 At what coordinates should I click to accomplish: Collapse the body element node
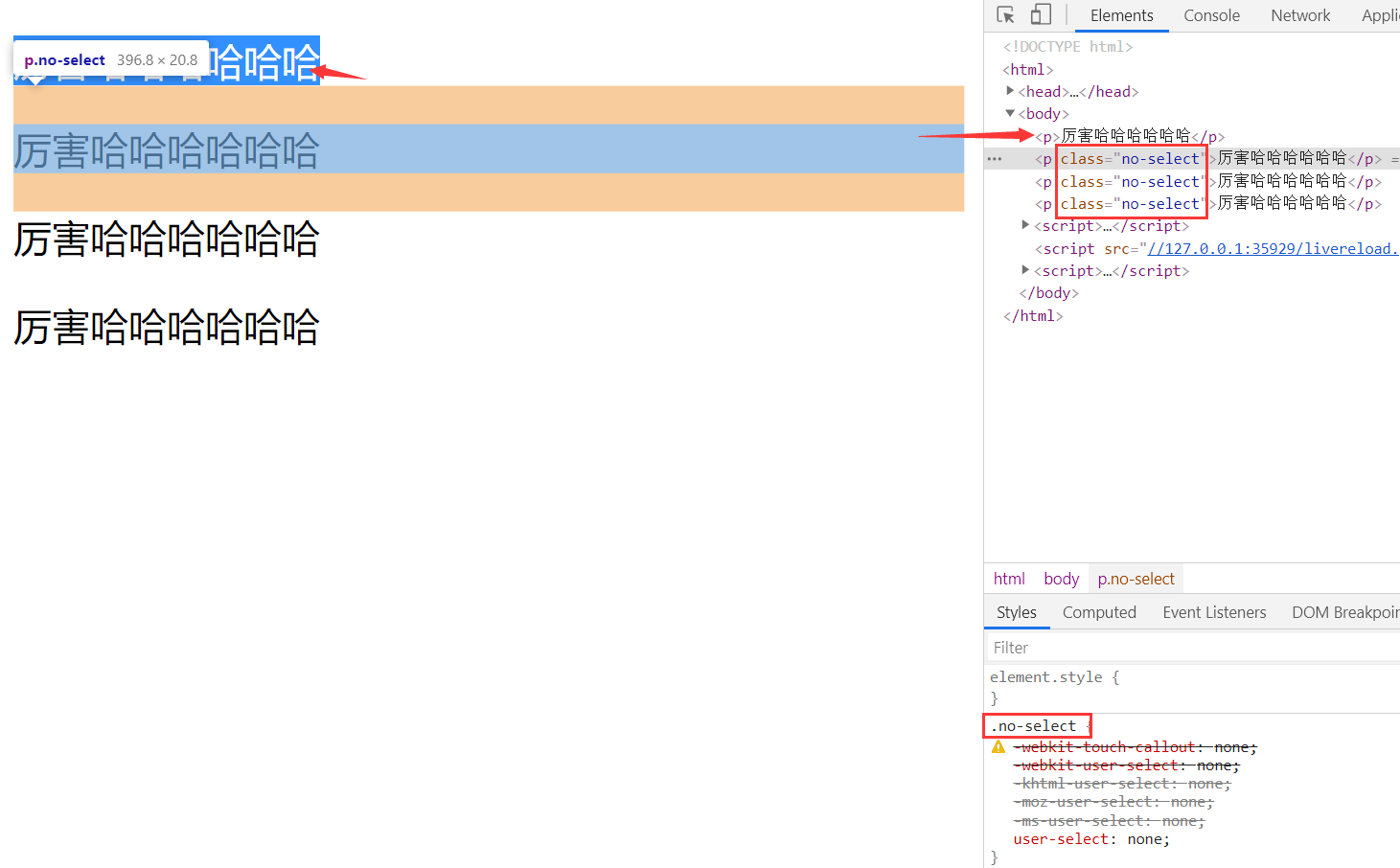[x=1010, y=113]
